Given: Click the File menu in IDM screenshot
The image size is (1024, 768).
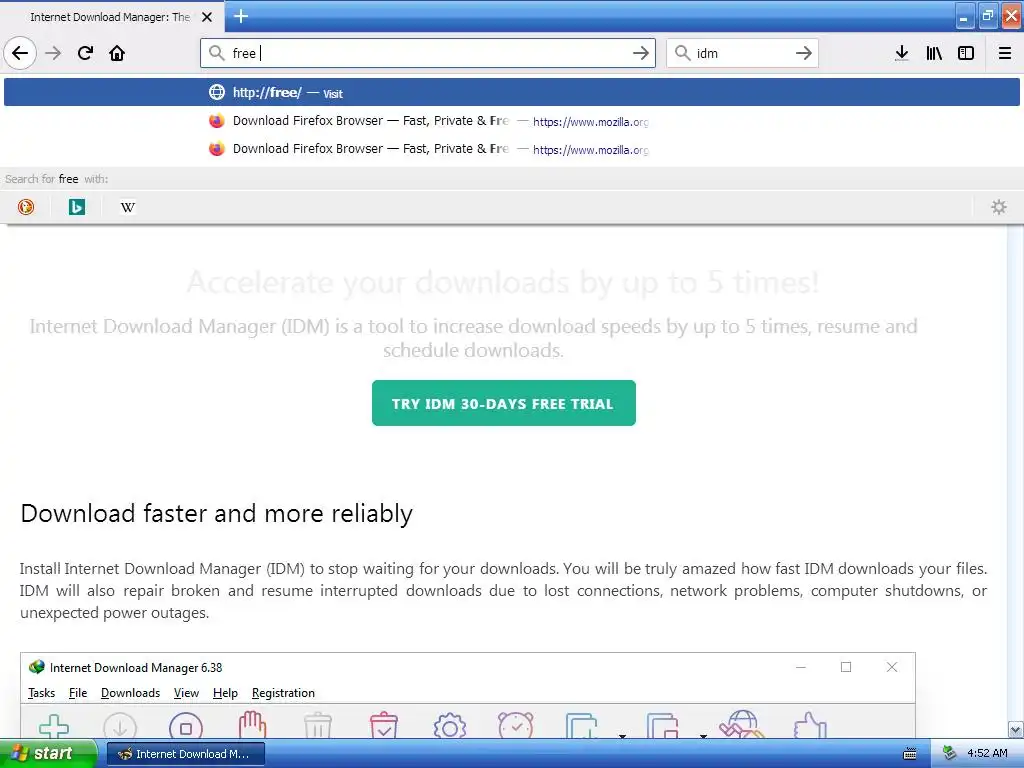Looking at the screenshot, I should 78,693.
